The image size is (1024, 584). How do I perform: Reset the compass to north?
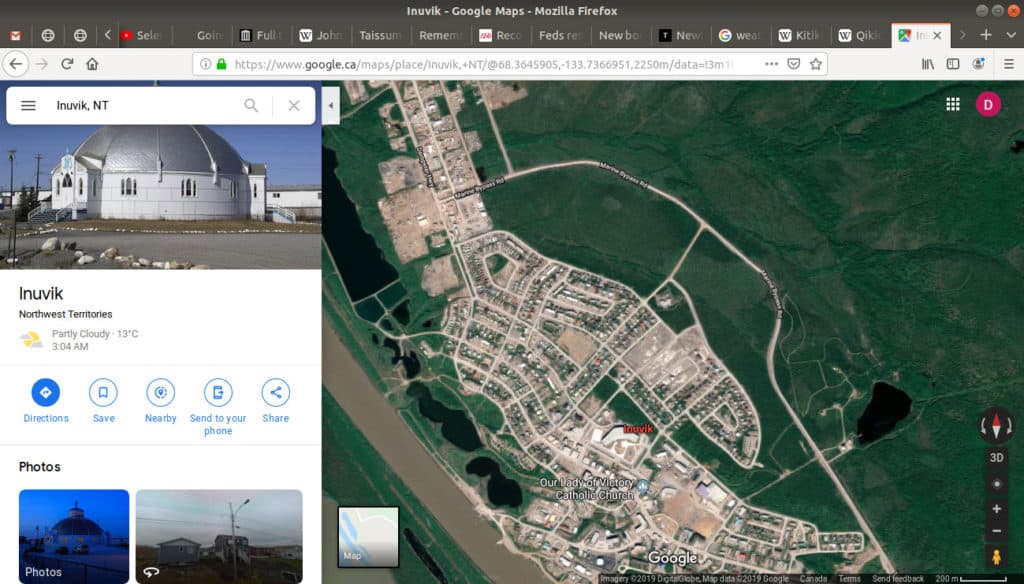pyautogui.click(x=996, y=426)
